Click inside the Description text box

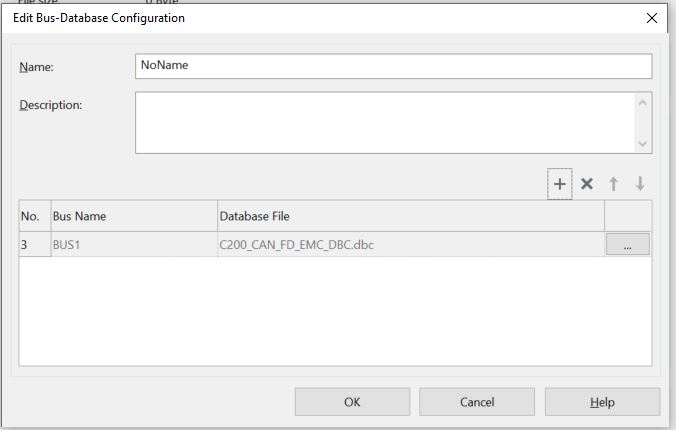pyautogui.click(x=384, y=123)
